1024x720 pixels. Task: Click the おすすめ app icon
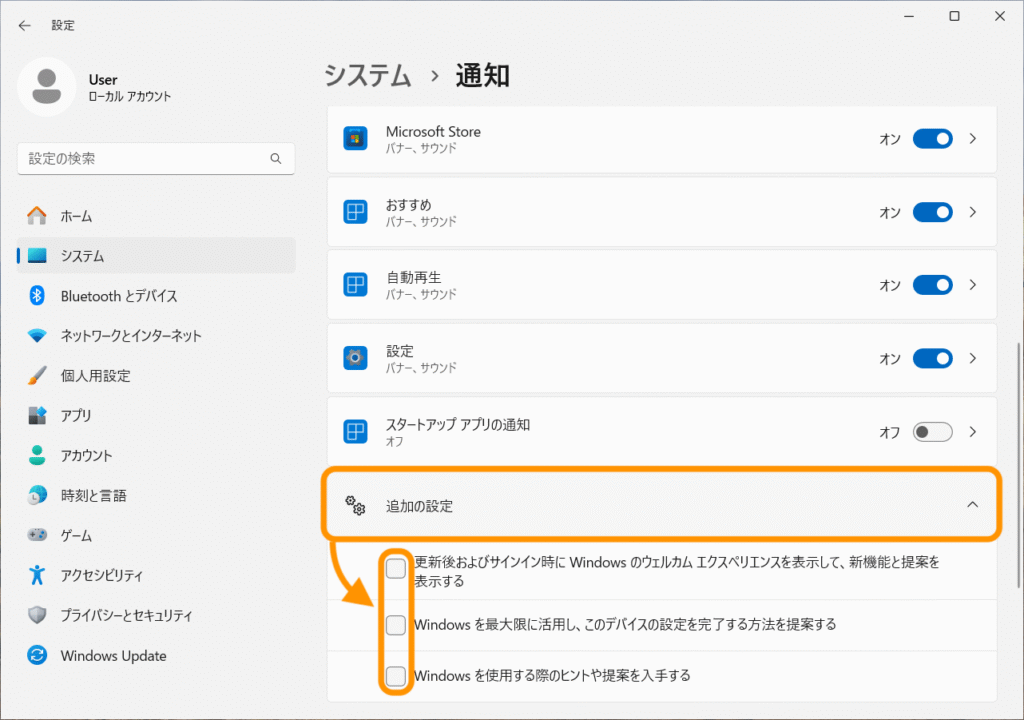(x=355, y=212)
